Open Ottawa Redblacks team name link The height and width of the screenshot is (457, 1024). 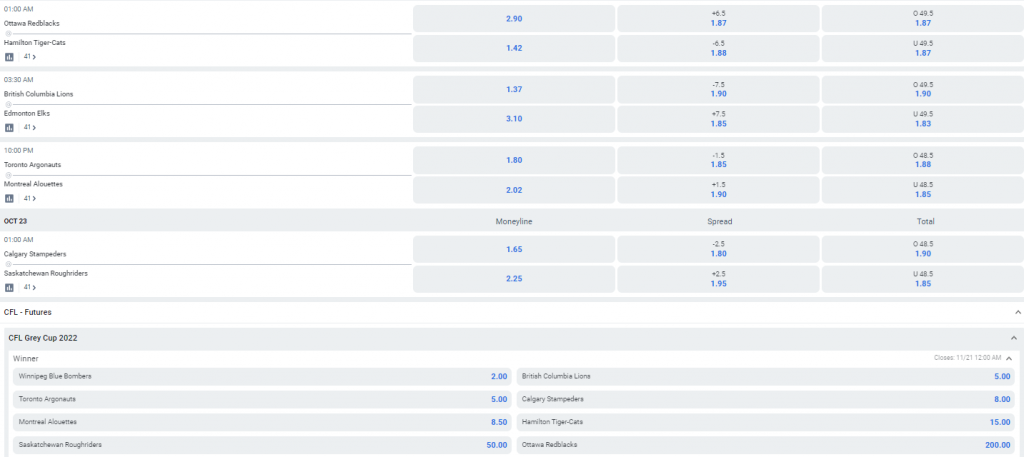click(31, 24)
